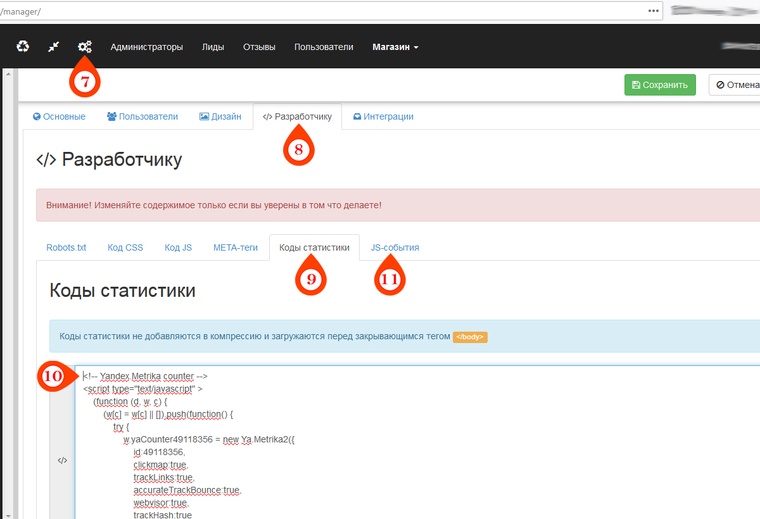Viewport: 760px width, 519px height.
Task: Select the Код CSS sub-tab
Action: coord(126,247)
